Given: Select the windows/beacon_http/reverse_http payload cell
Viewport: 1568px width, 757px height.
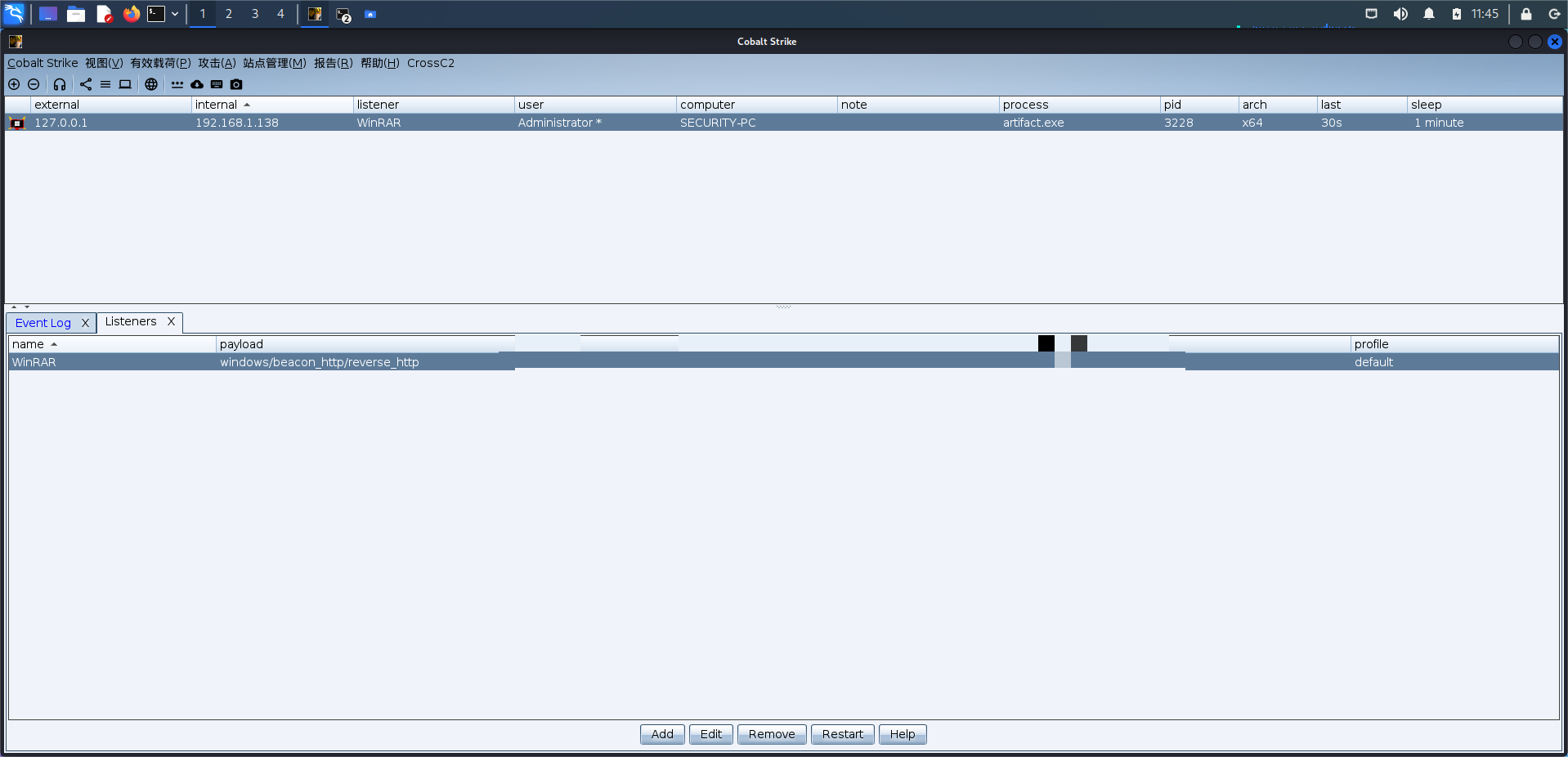Looking at the screenshot, I should click(320, 362).
